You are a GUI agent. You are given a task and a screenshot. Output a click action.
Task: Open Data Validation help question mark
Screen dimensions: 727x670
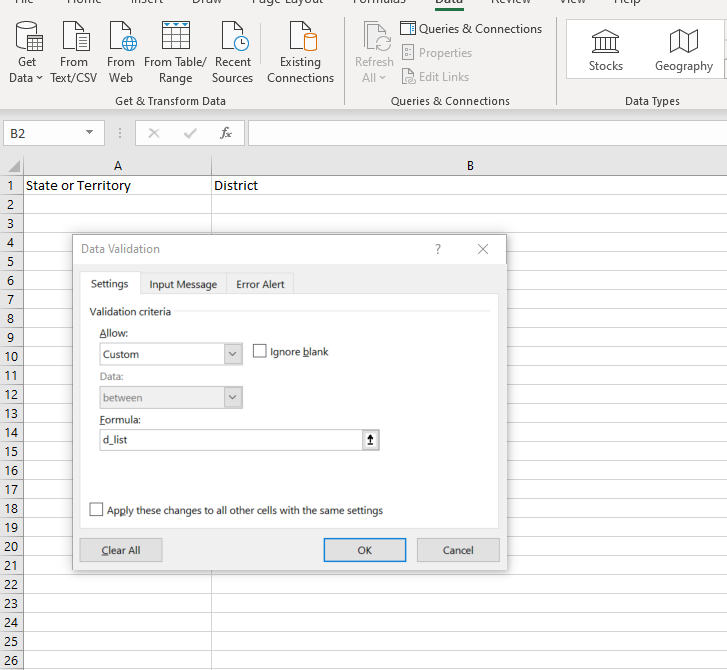pos(438,249)
